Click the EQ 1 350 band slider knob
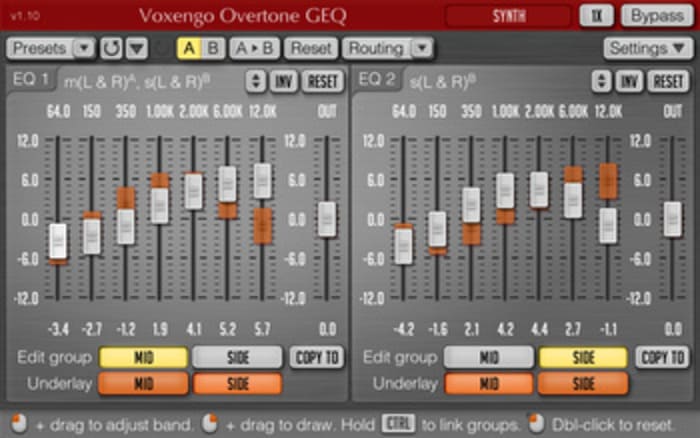The image size is (700, 438). tap(126, 226)
